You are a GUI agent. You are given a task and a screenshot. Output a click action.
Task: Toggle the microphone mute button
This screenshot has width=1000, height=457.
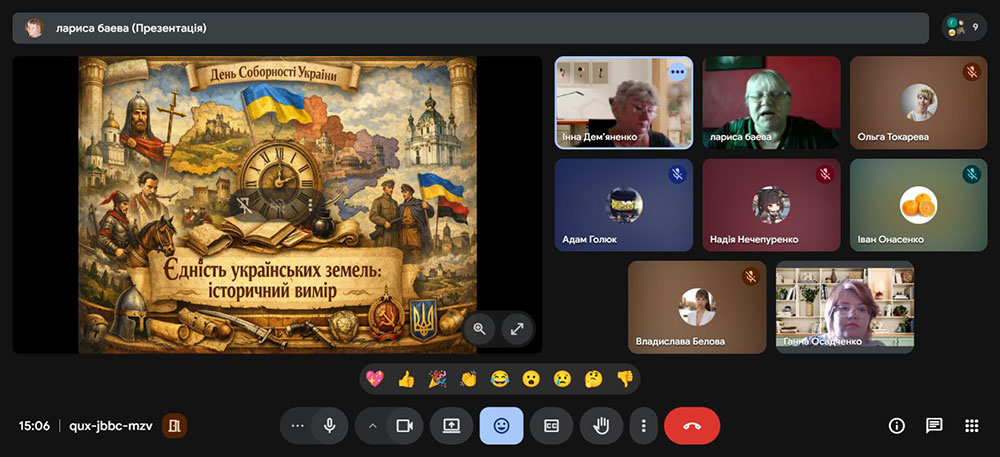(x=329, y=426)
